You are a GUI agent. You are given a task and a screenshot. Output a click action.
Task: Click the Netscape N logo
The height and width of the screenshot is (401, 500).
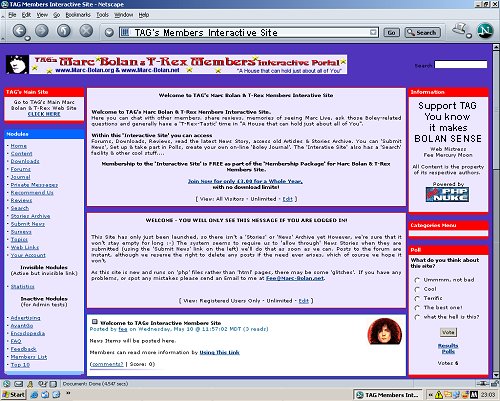(485, 31)
